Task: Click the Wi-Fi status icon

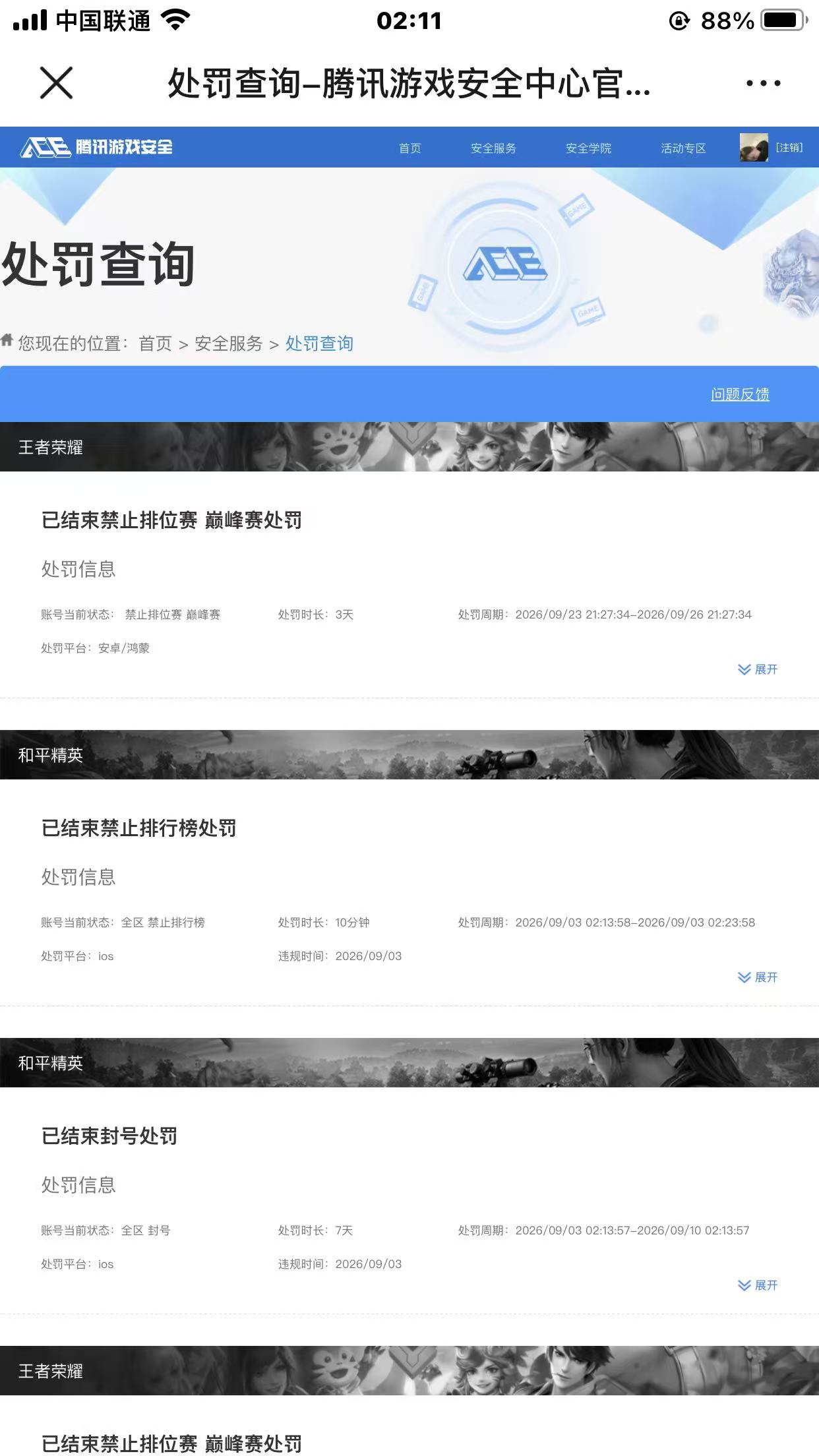Action: coord(175,20)
